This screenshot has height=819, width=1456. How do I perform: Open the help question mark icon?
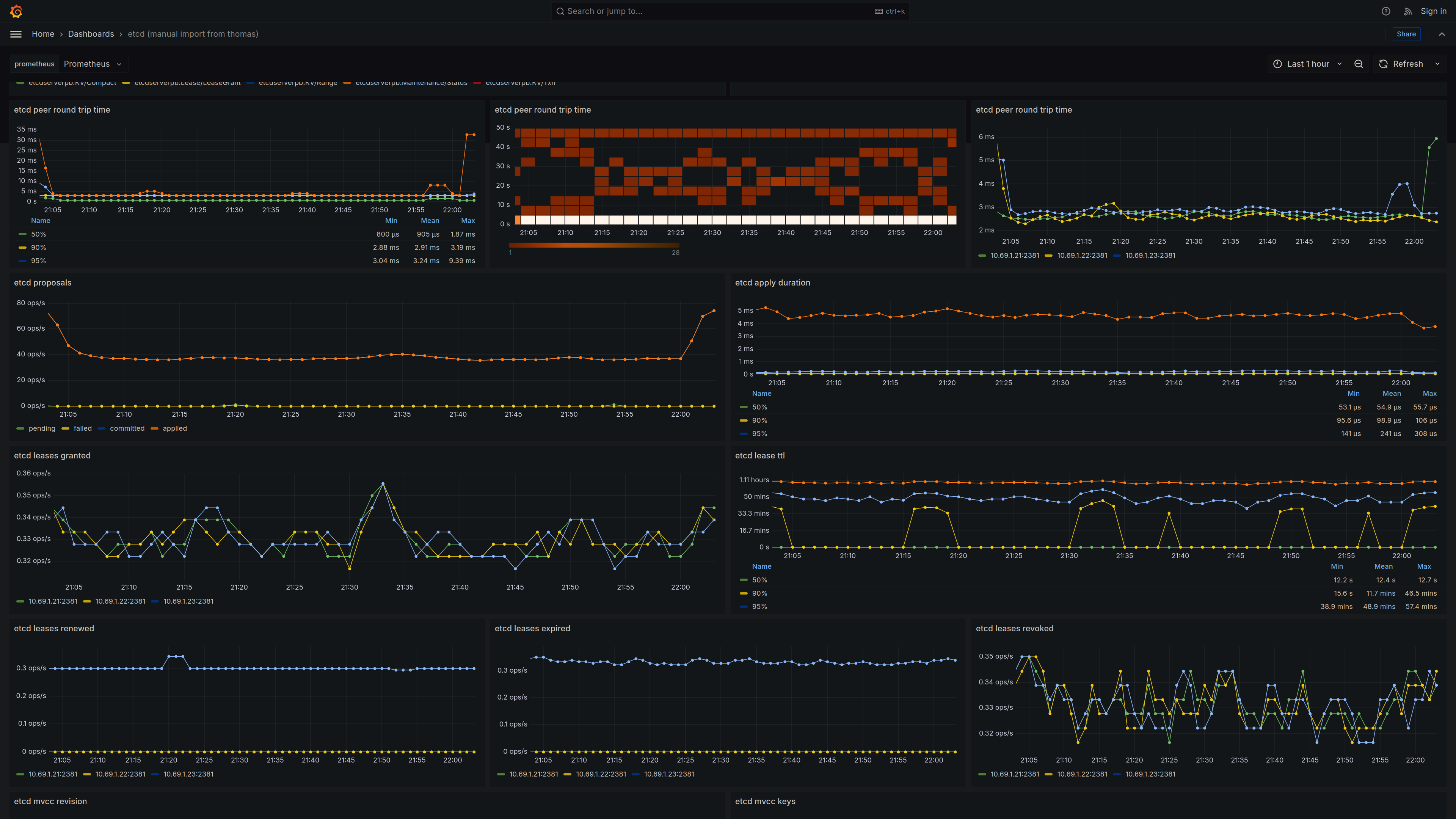[x=1386, y=11]
